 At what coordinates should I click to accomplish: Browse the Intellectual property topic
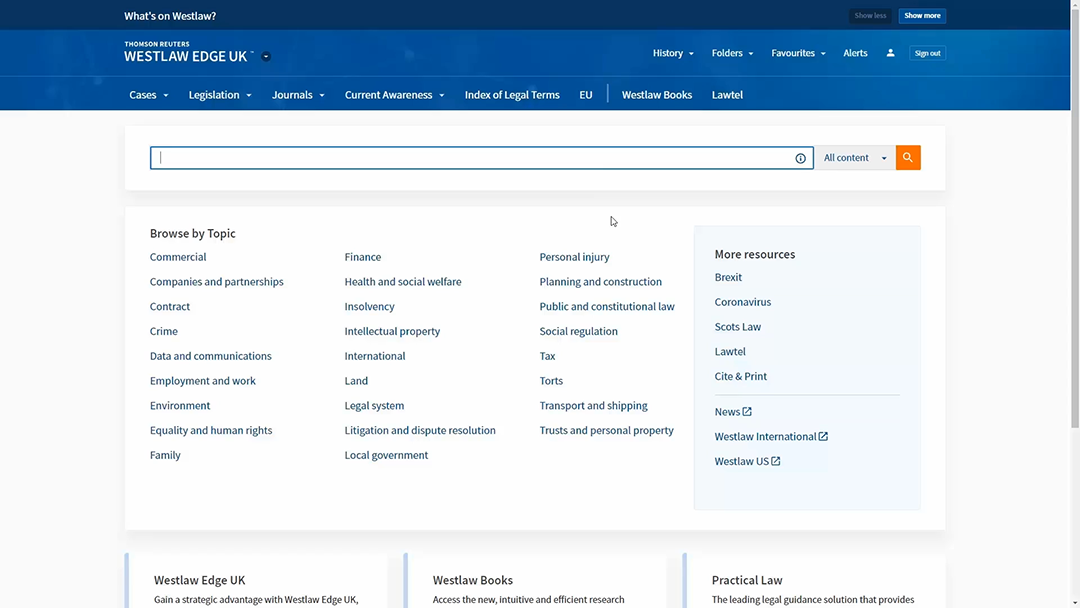pos(392,331)
